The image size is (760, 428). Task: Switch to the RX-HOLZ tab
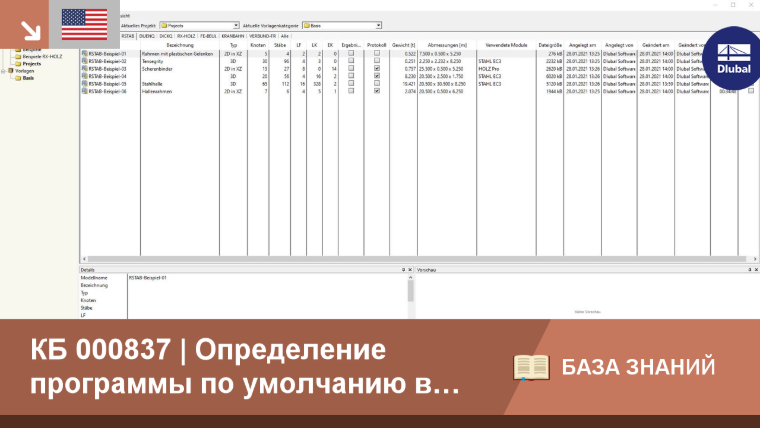pos(186,36)
